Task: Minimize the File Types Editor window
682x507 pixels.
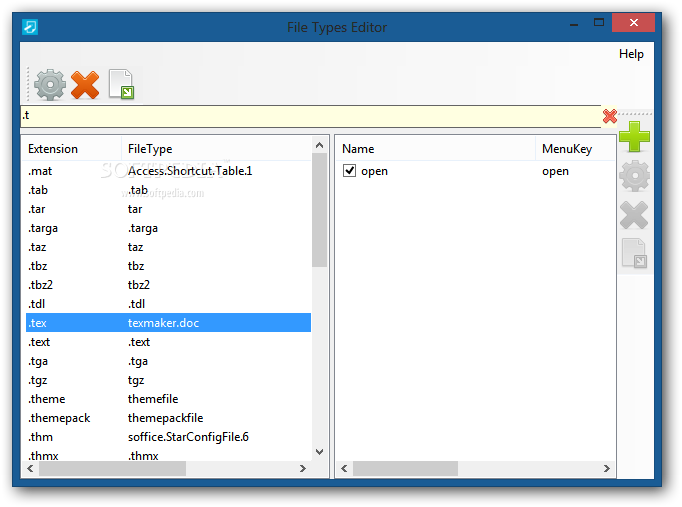Action: click(574, 24)
